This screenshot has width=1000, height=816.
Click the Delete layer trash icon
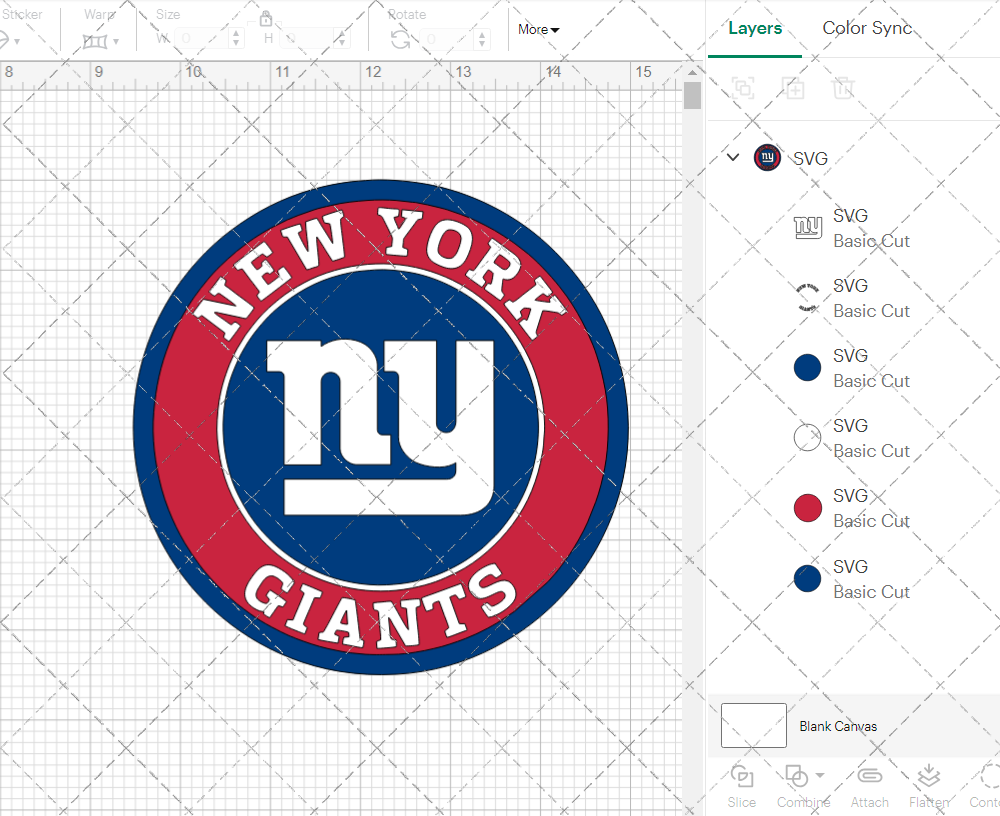coord(842,87)
